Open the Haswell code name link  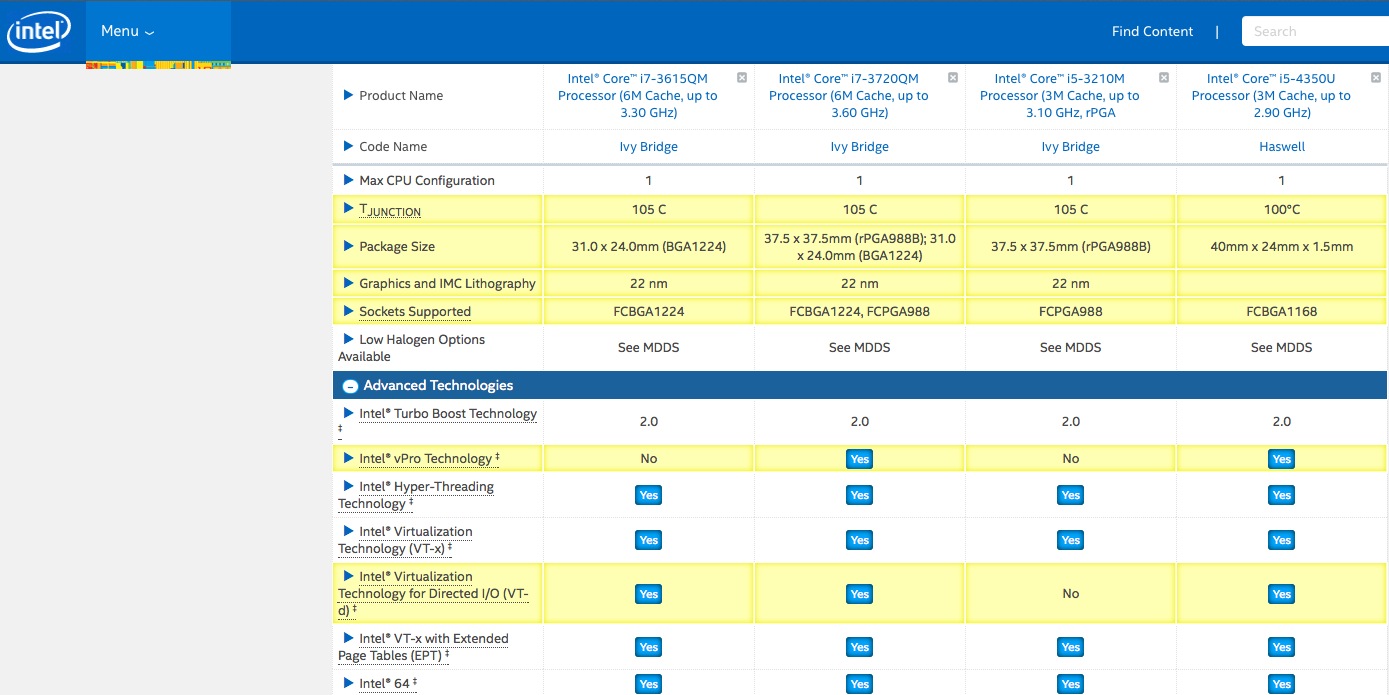point(1282,146)
